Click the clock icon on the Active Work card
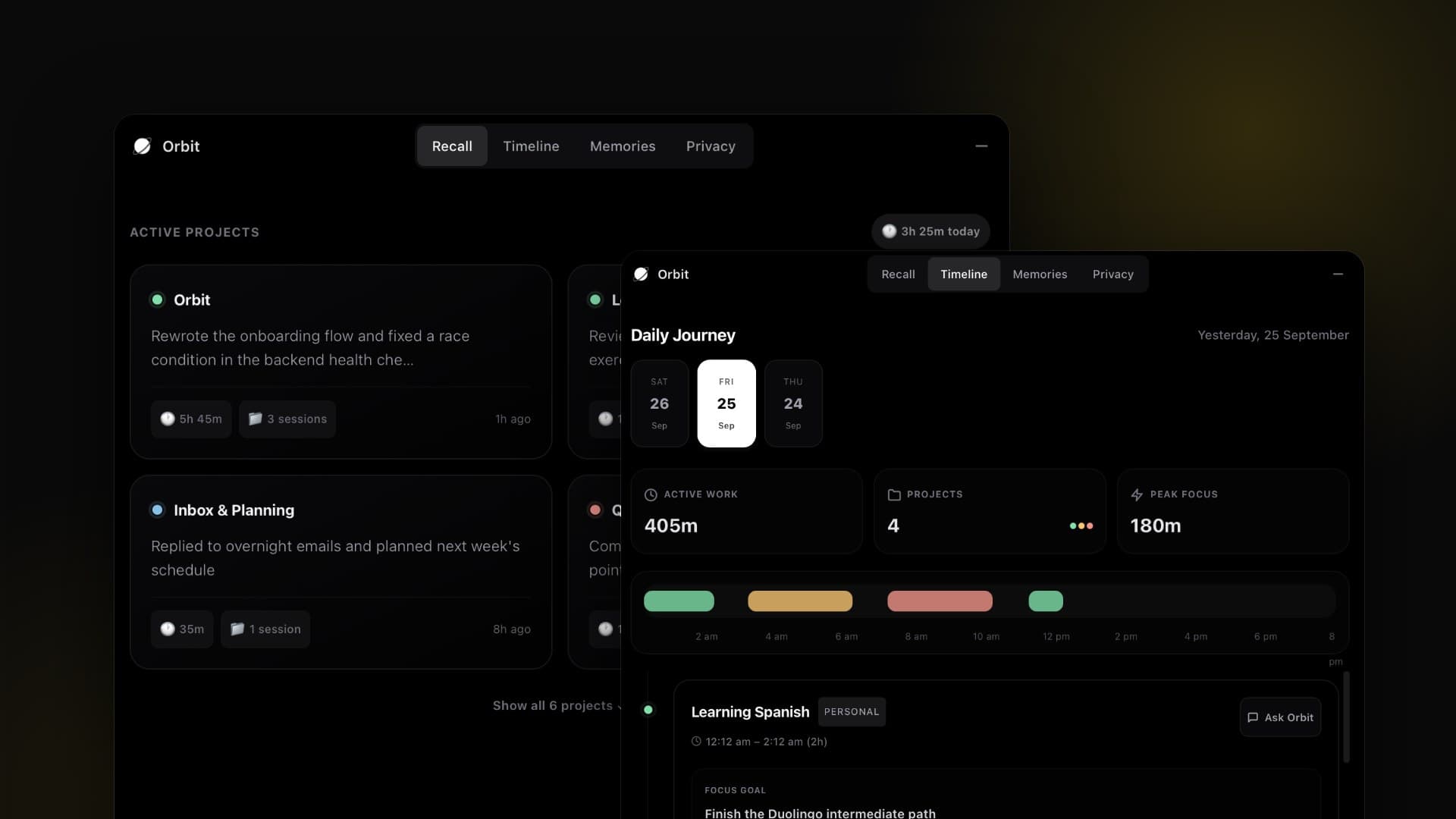Viewport: 1456px width, 819px height. [x=651, y=494]
